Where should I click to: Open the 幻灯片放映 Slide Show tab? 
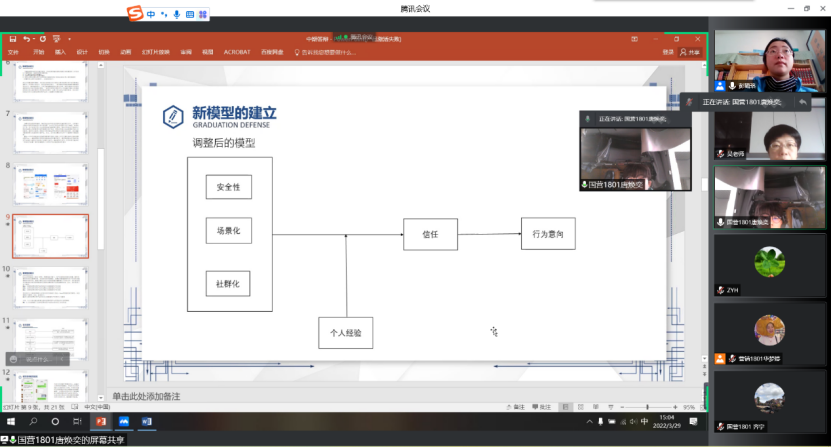155,52
